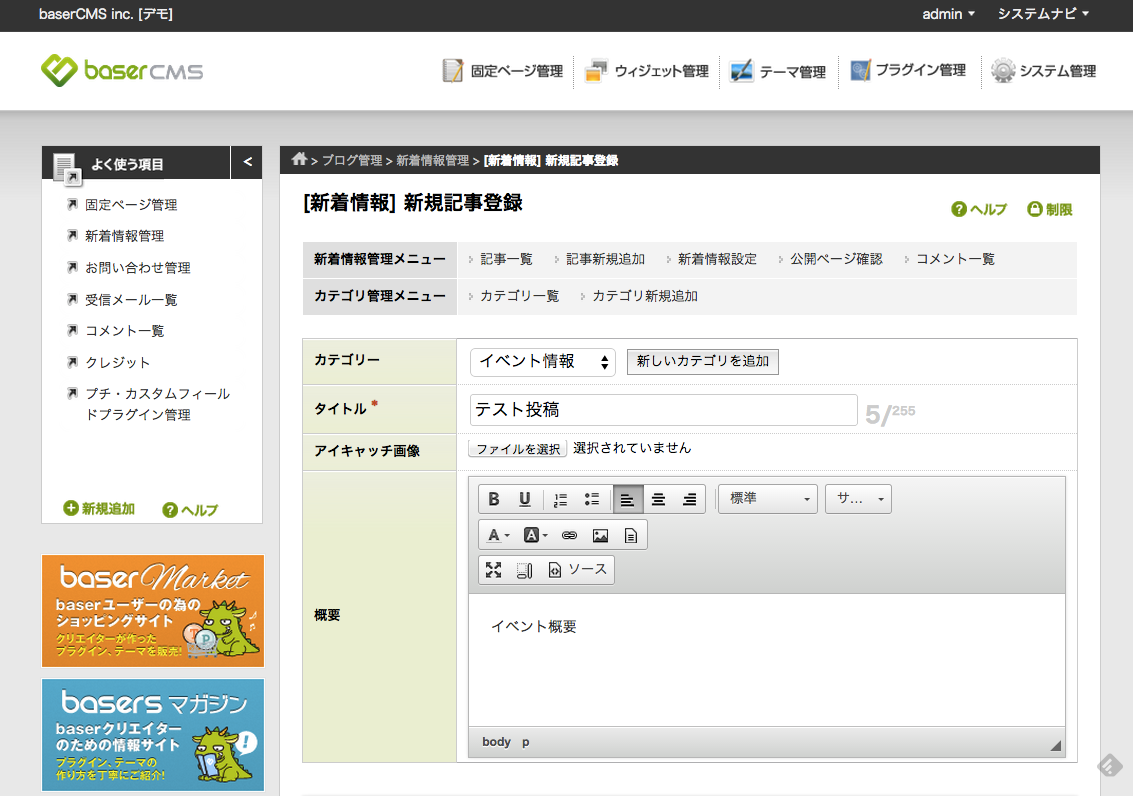The width and height of the screenshot is (1133, 796).
Task: Toggle left alignment button
Action: tap(627, 499)
